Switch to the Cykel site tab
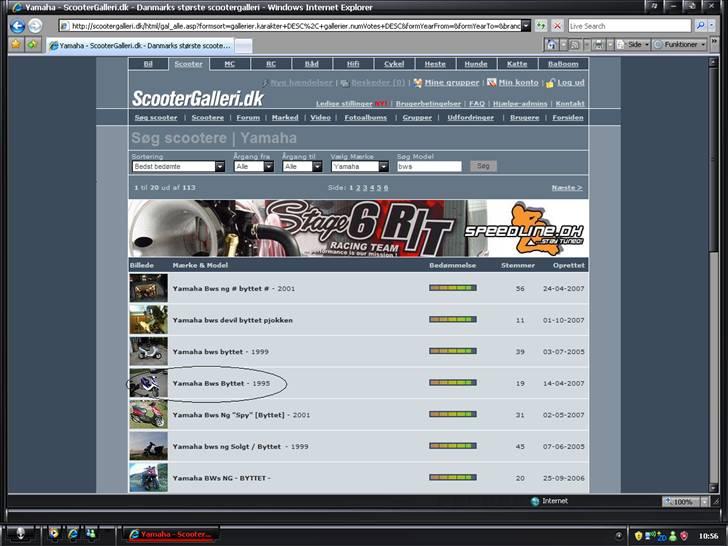This screenshot has height=546, width=728. (394, 64)
